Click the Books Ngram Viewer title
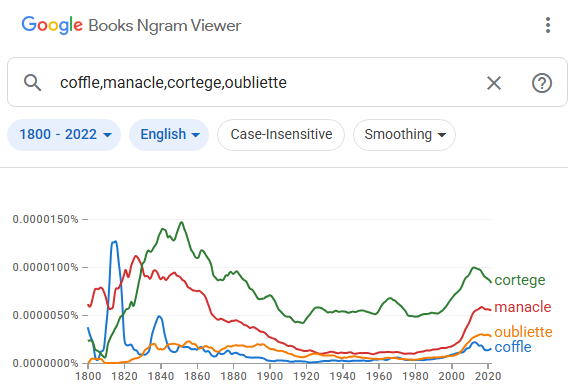568x387 pixels. [165, 26]
